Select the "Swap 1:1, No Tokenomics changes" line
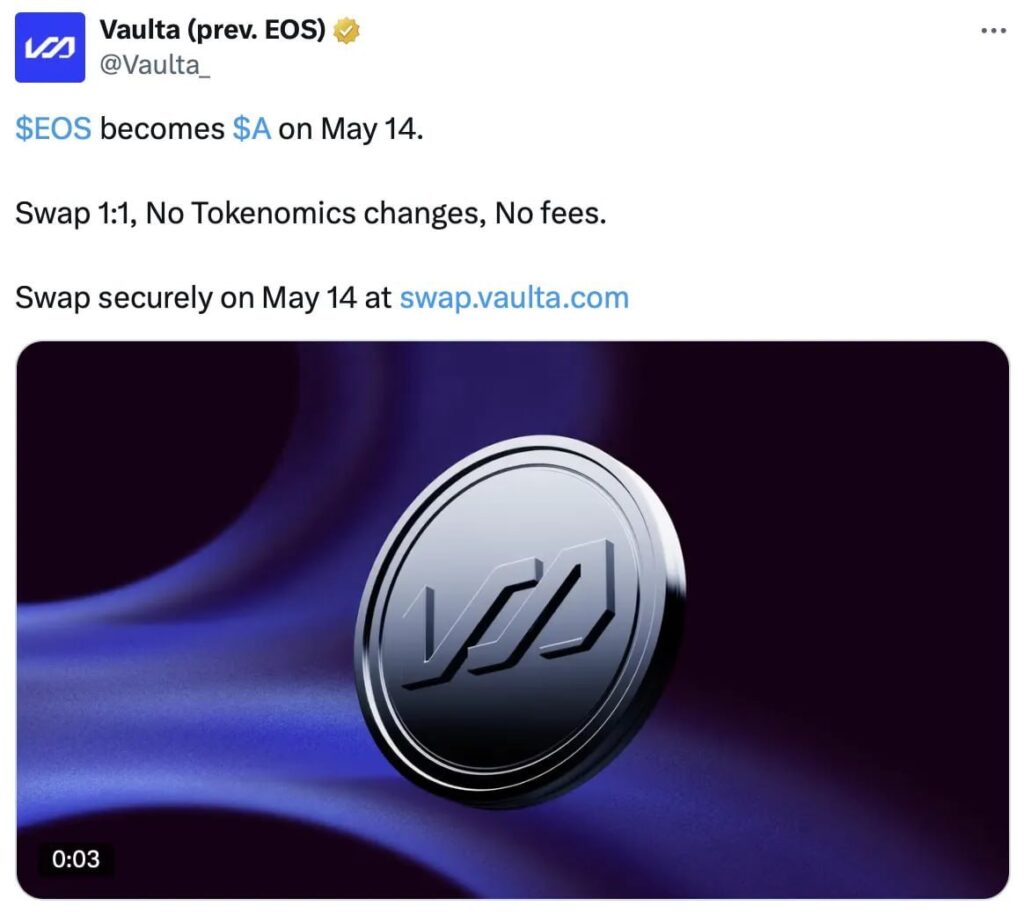This screenshot has width=1024, height=913. 250,214
